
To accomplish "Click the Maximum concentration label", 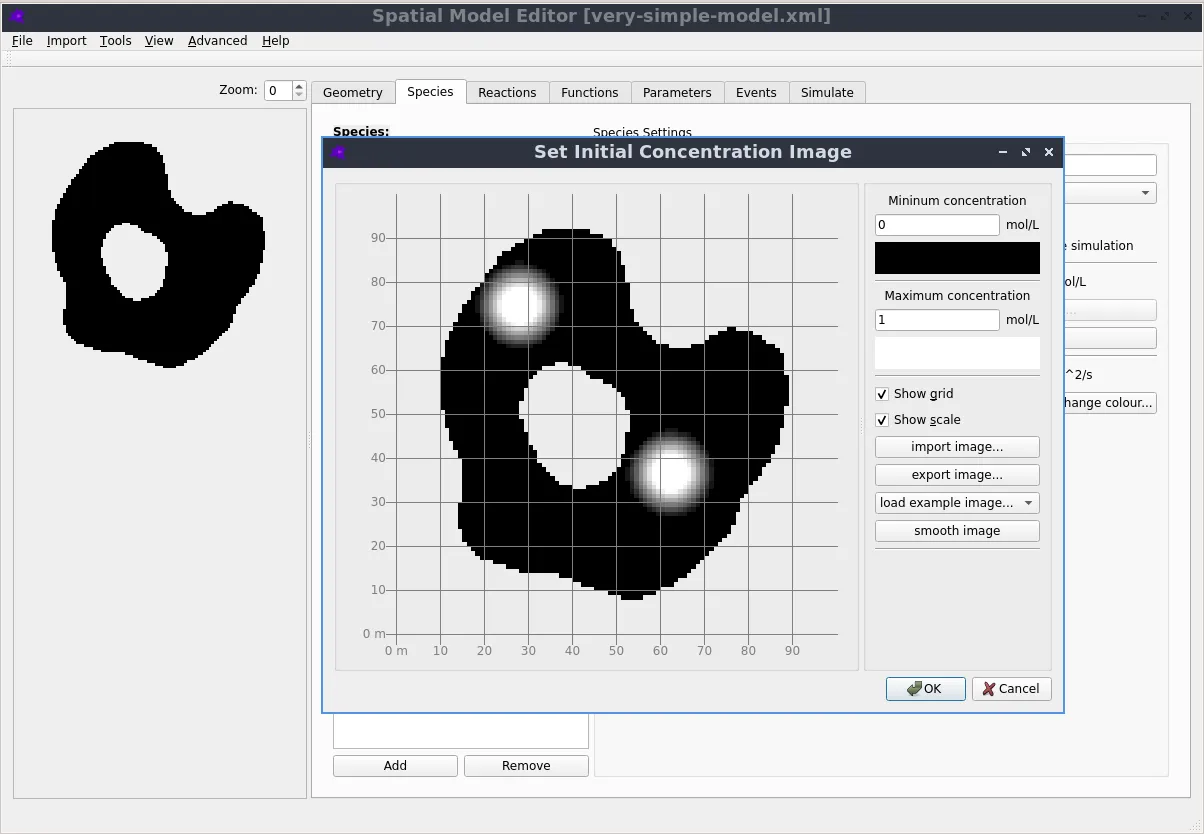I will (x=957, y=296).
